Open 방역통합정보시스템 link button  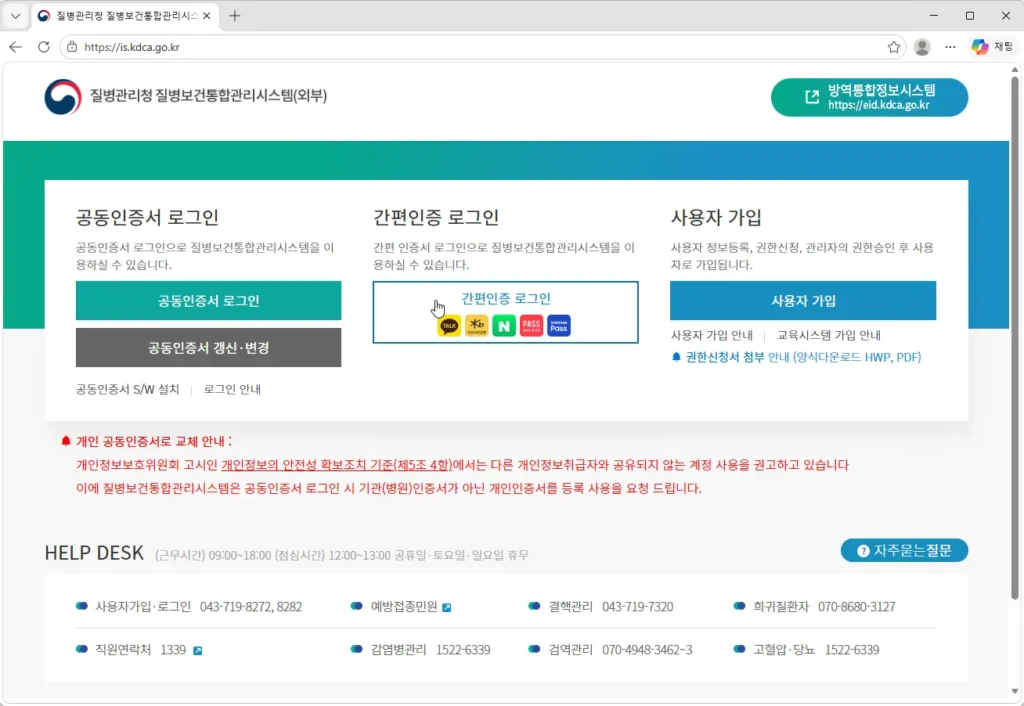point(869,97)
